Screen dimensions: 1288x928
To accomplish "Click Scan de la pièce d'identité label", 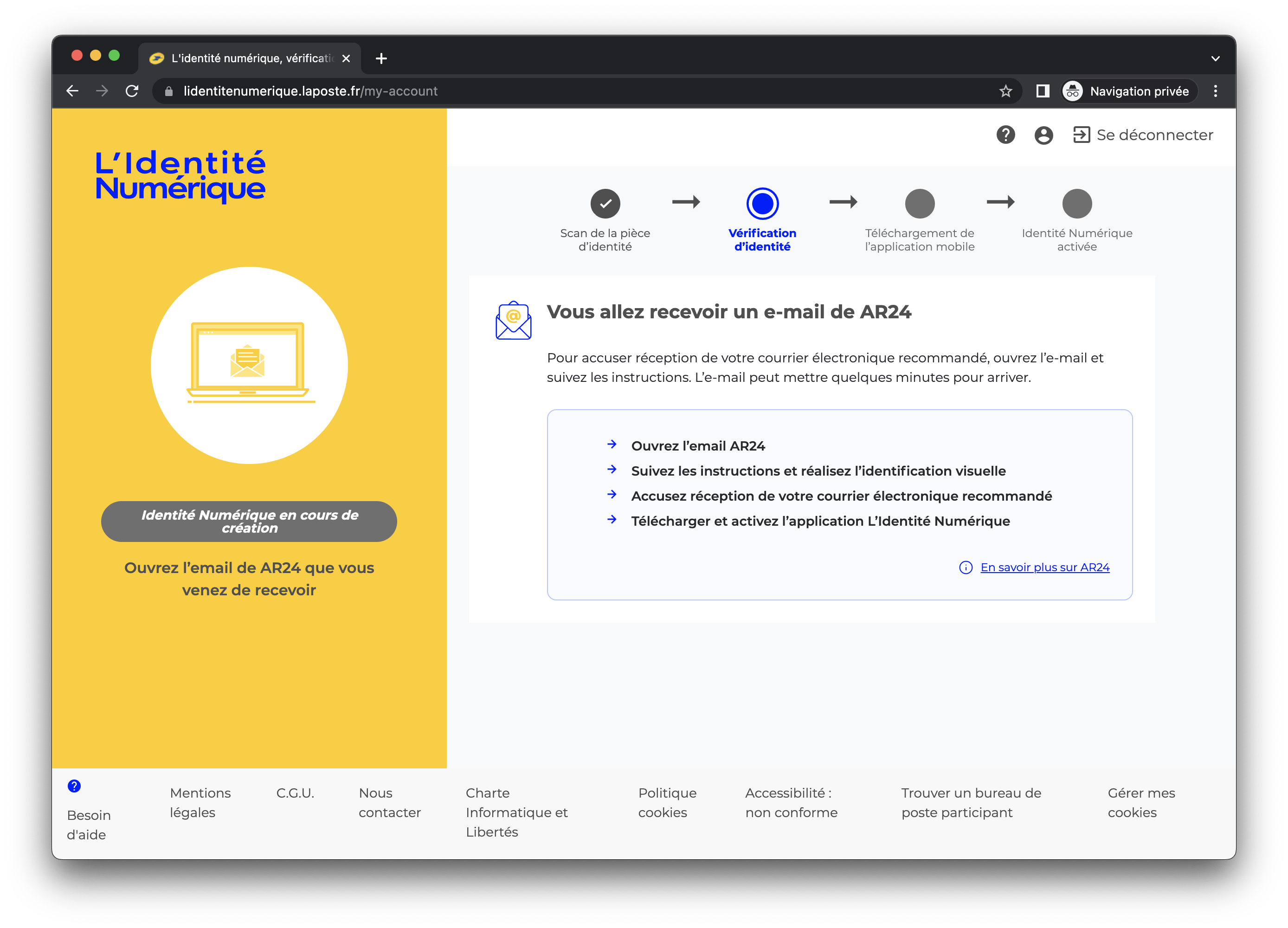I will [605, 240].
